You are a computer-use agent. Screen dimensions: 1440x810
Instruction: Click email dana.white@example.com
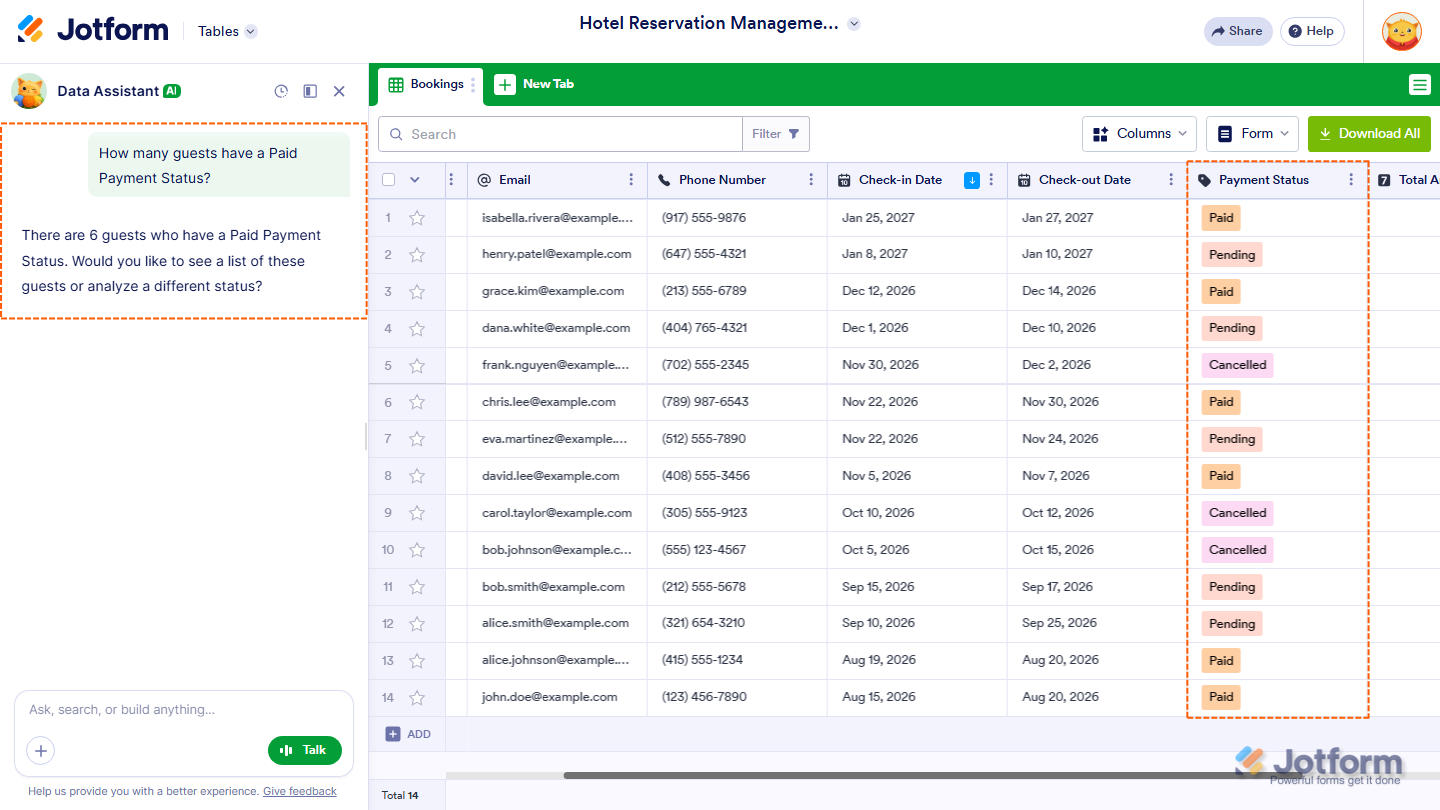click(556, 328)
